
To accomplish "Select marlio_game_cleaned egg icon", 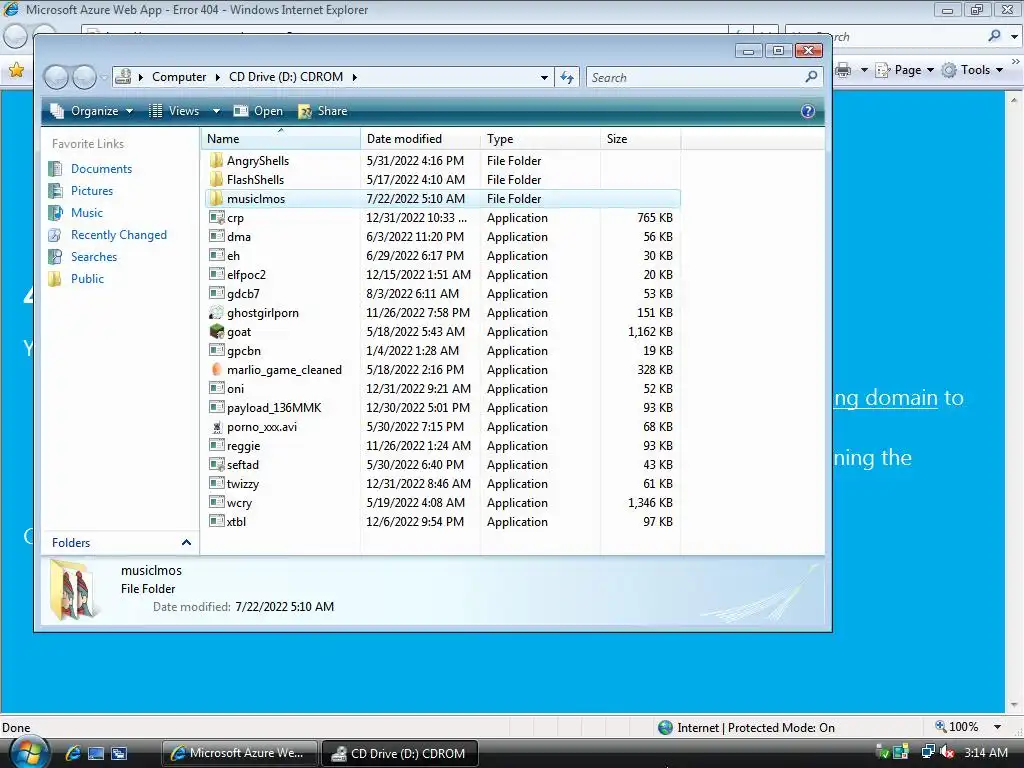I will (216, 370).
